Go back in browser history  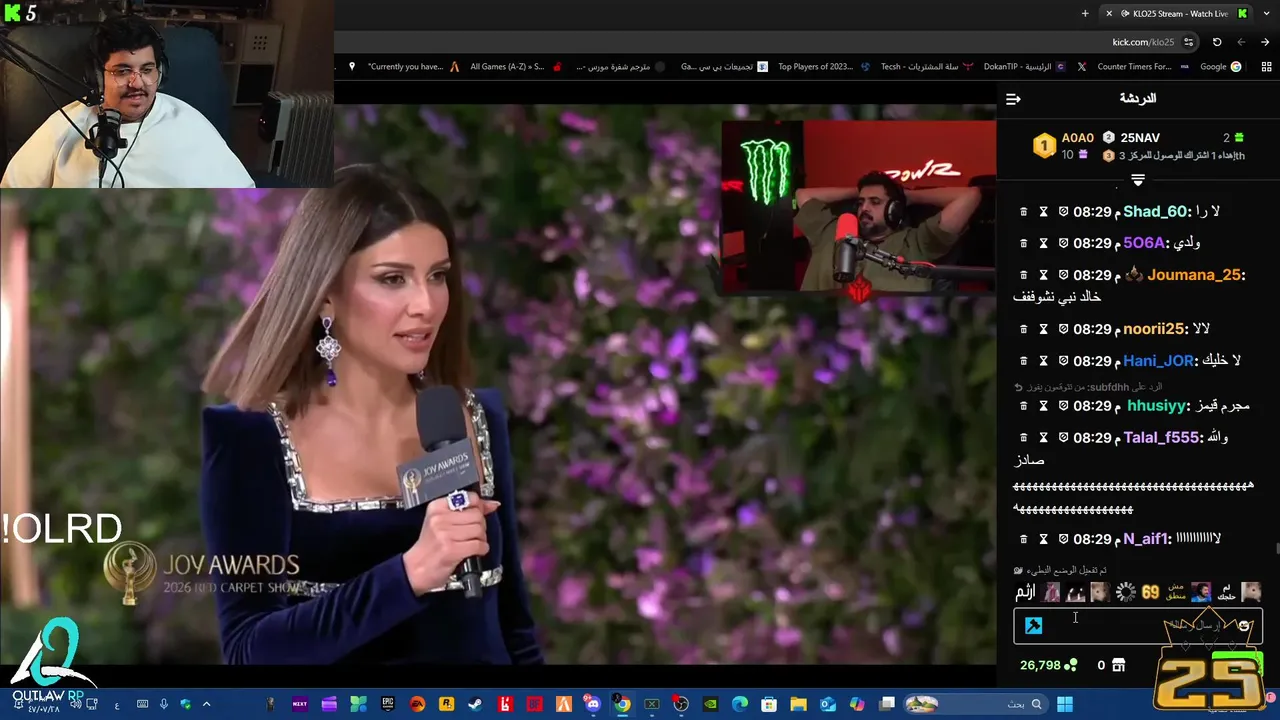pyautogui.click(x=1265, y=42)
